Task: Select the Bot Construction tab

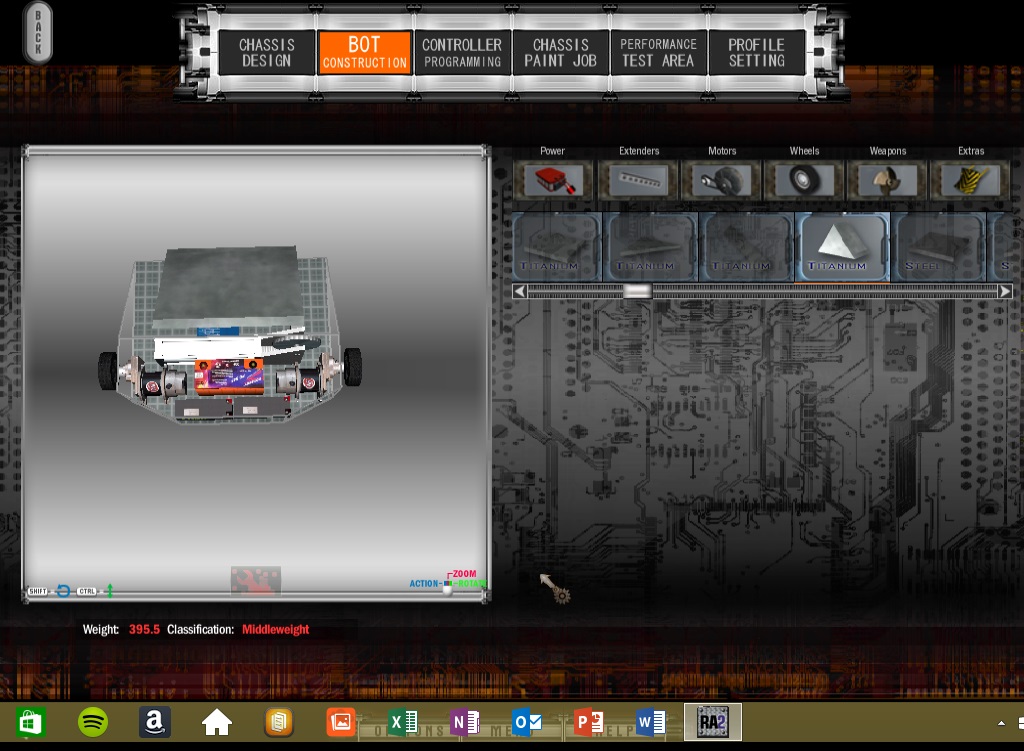Action: 364,52
